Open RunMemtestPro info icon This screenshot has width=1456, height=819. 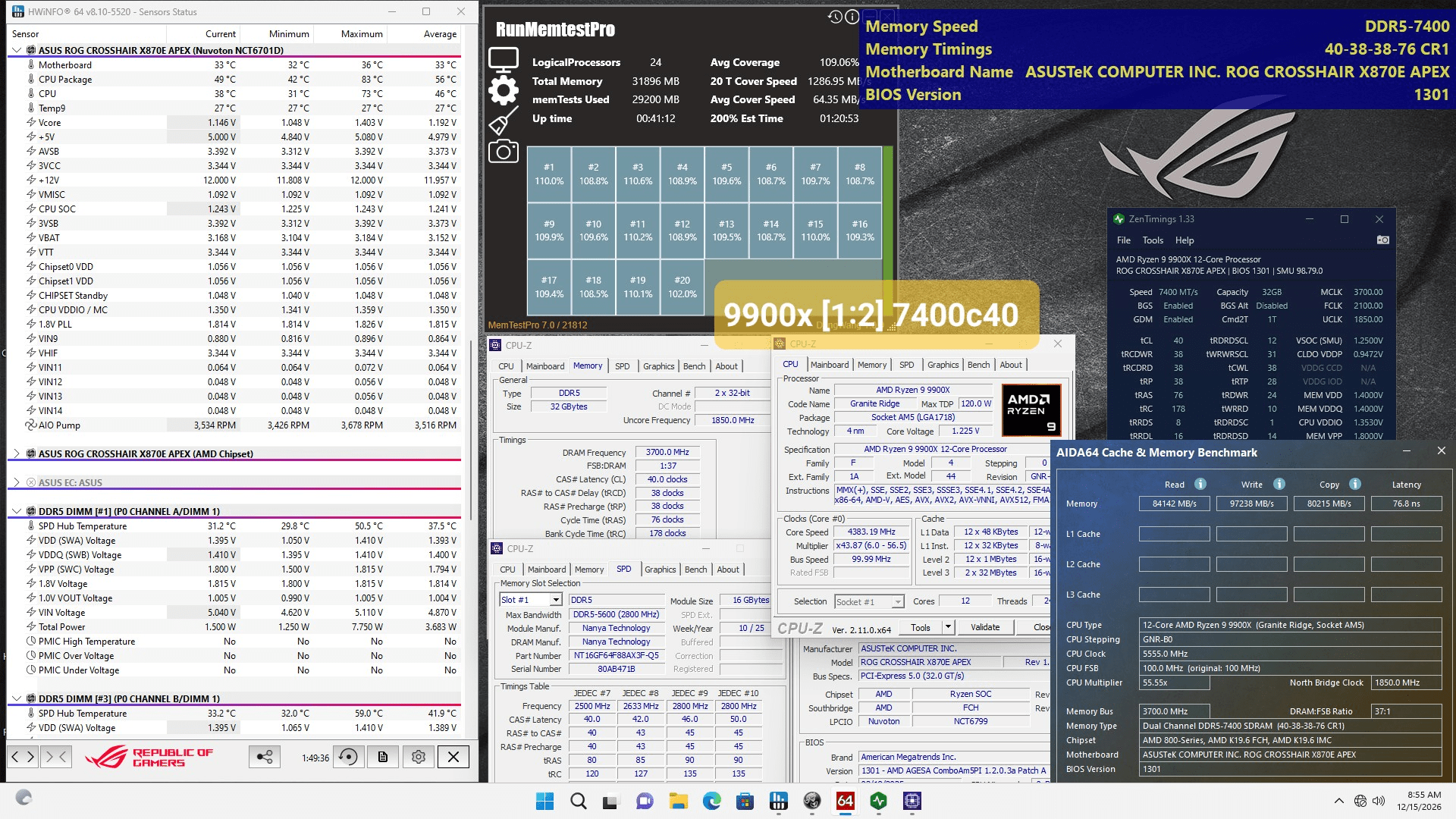tap(852, 17)
